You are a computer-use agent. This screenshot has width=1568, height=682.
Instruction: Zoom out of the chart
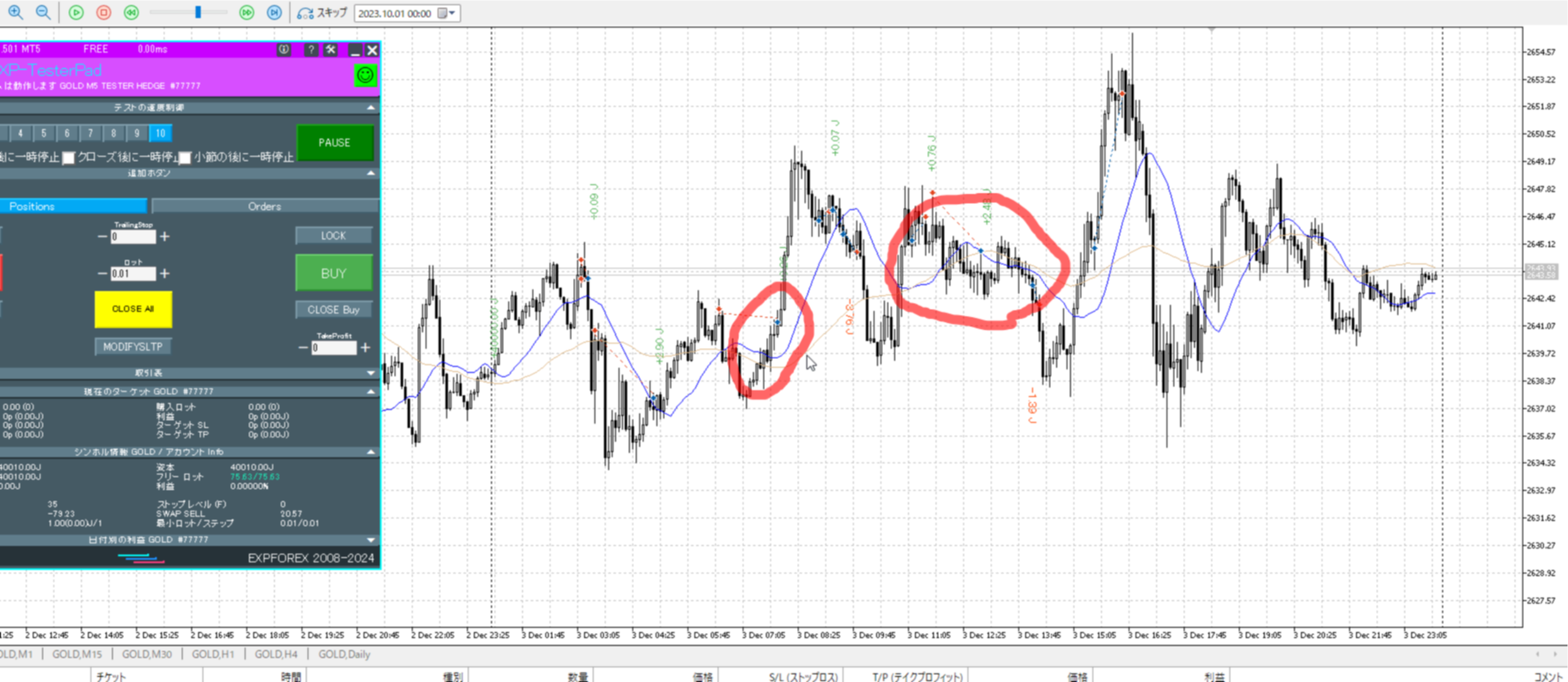(43, 12)
